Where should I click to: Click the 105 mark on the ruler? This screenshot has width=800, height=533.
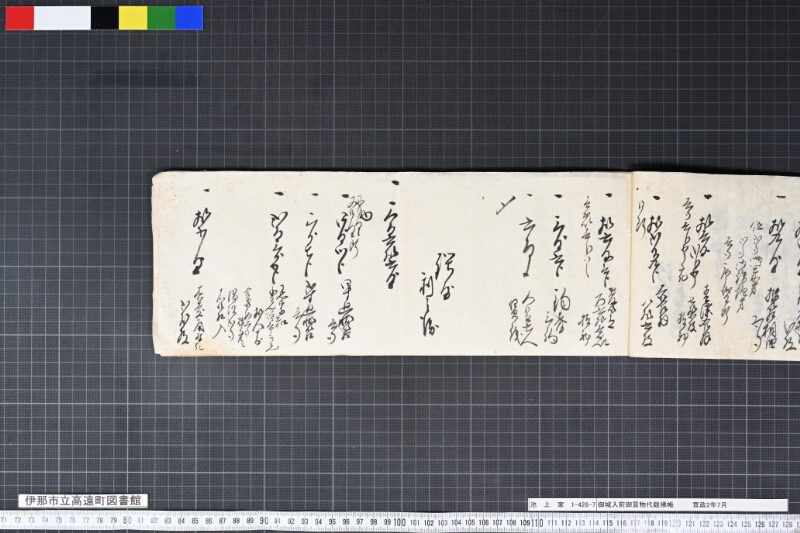[x=470, y=523]
